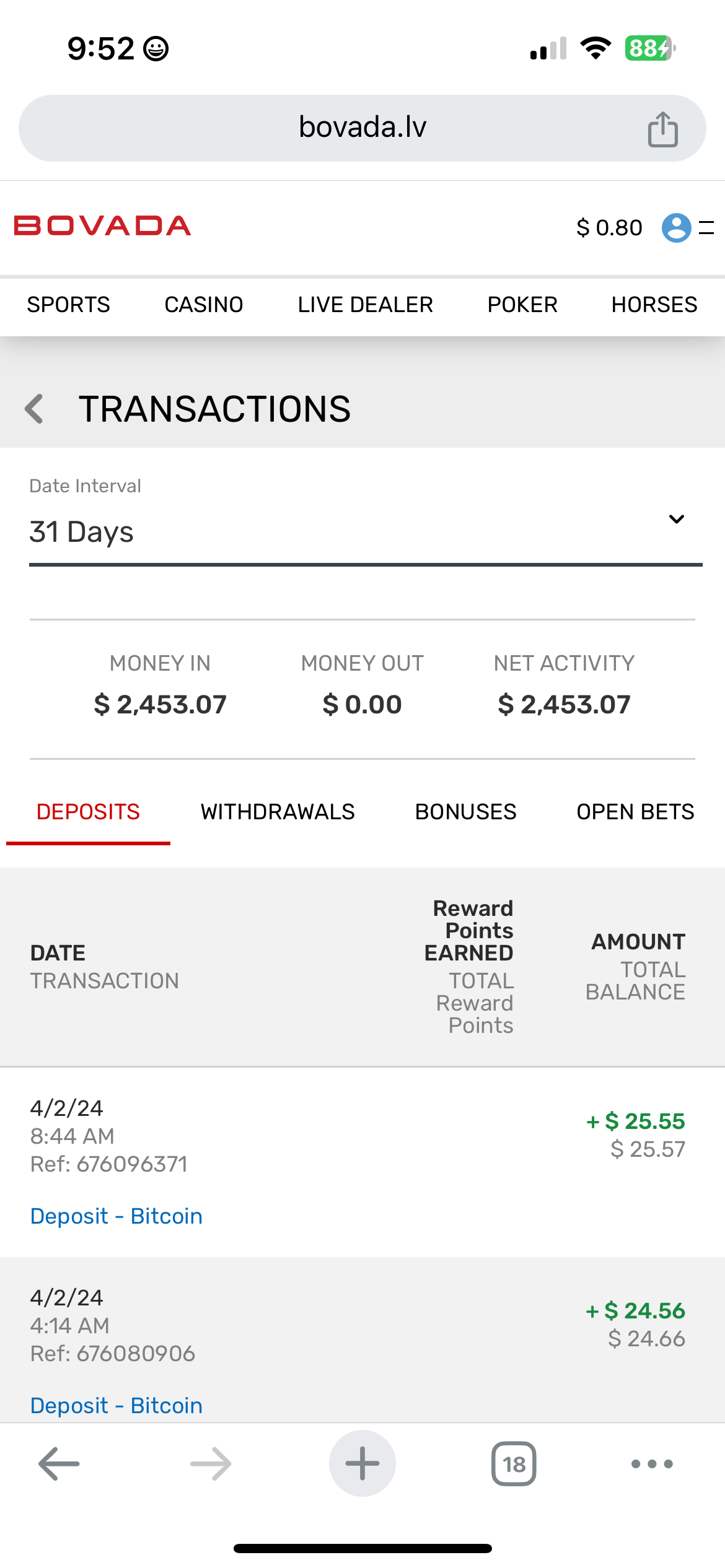Tap the browser forward arrow

211,1464
